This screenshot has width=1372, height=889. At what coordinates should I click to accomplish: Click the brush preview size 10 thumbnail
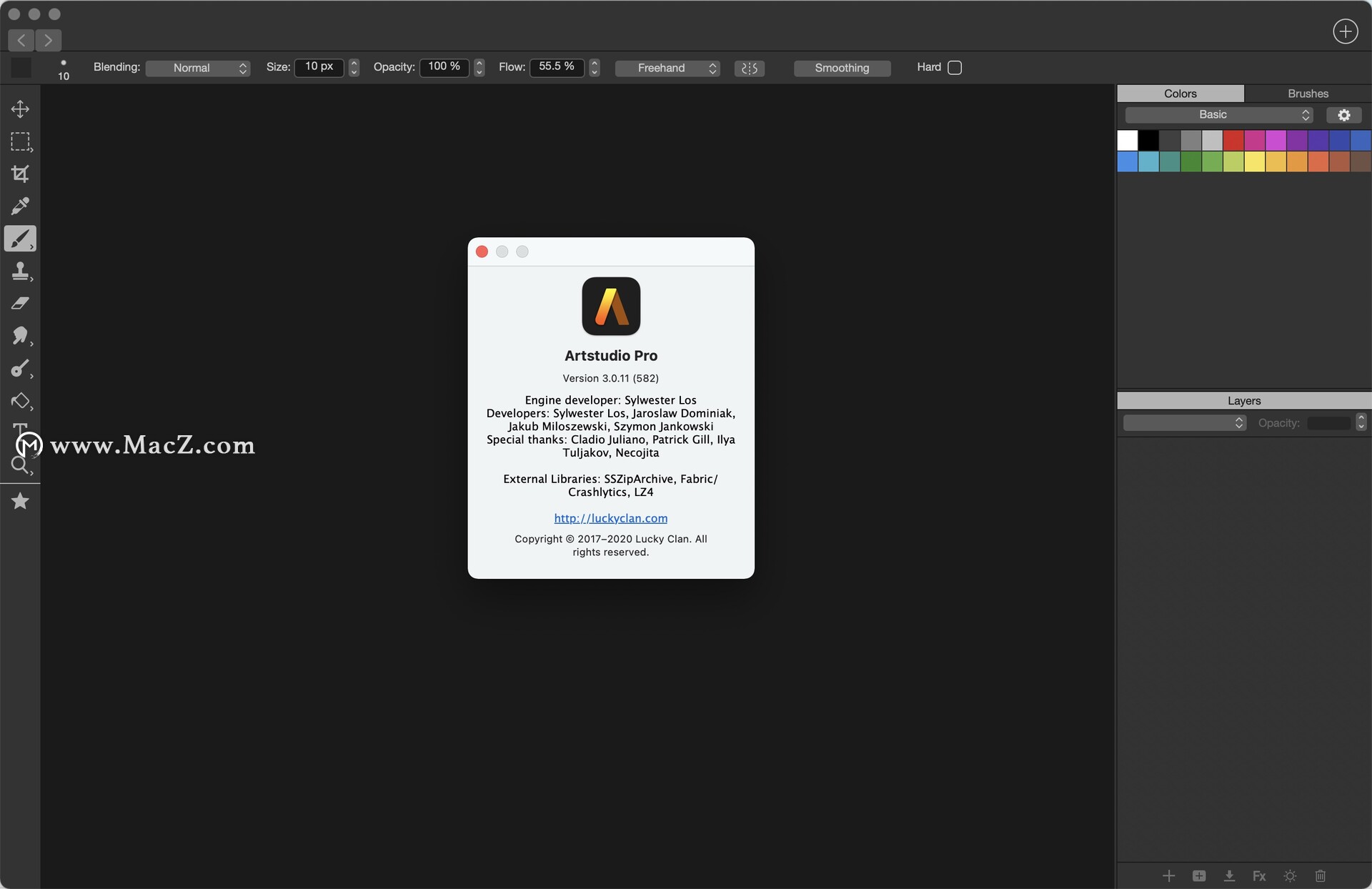[64, 69]
